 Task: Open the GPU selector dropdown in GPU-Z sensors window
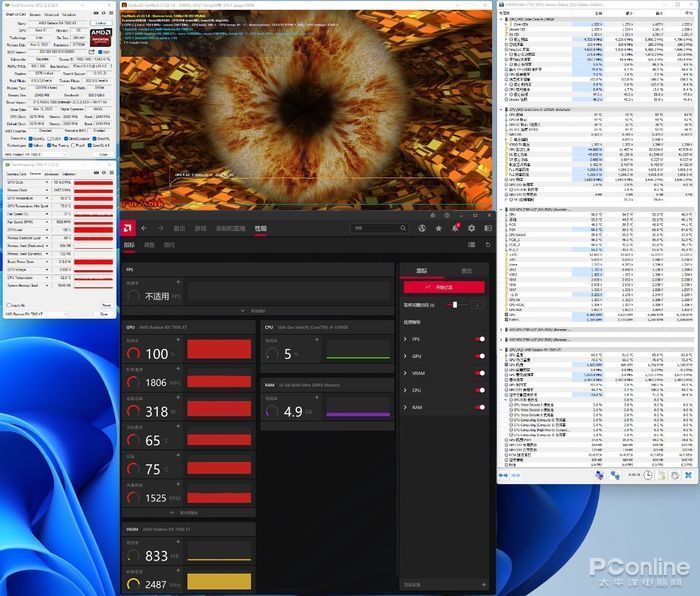point(36,314)
